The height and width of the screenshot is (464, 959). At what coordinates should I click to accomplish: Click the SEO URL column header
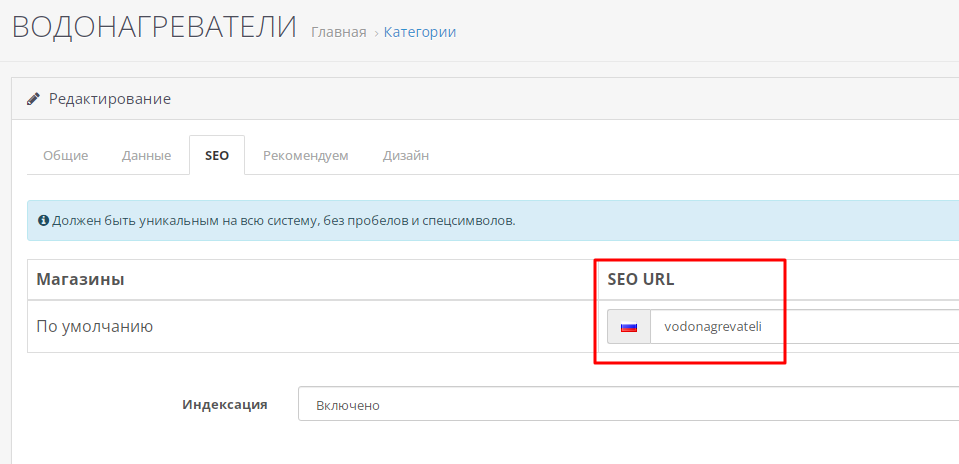point(640,279)
